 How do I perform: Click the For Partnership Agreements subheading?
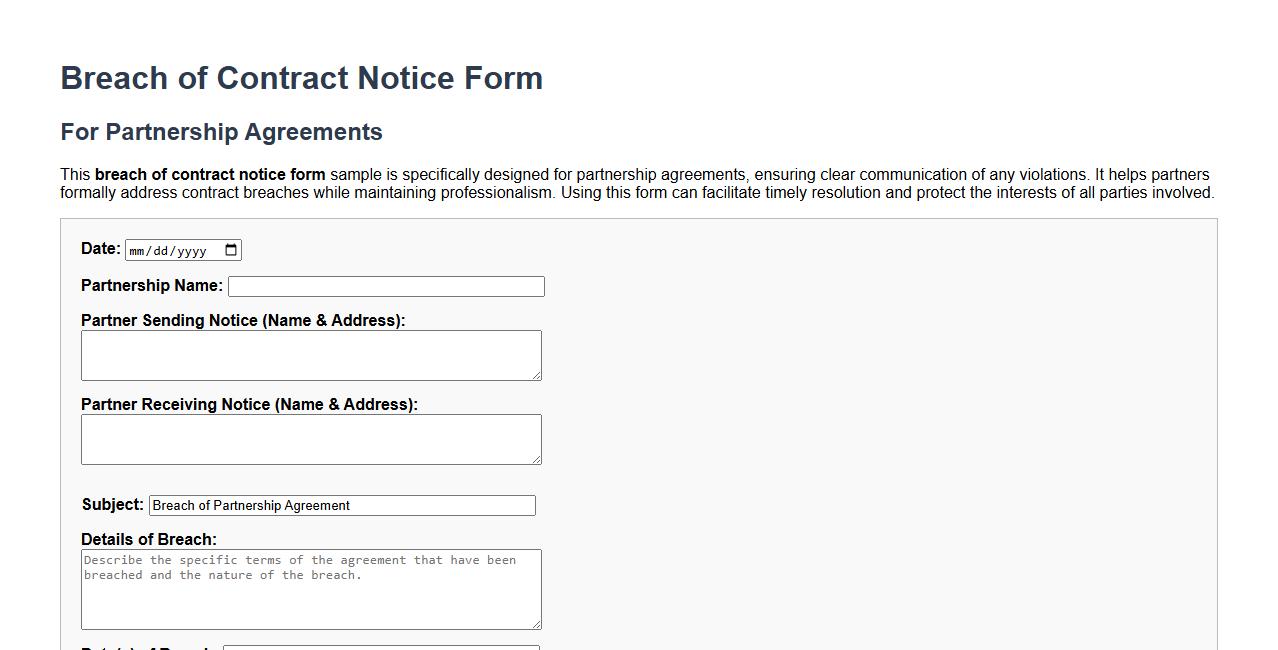point(220,131)
